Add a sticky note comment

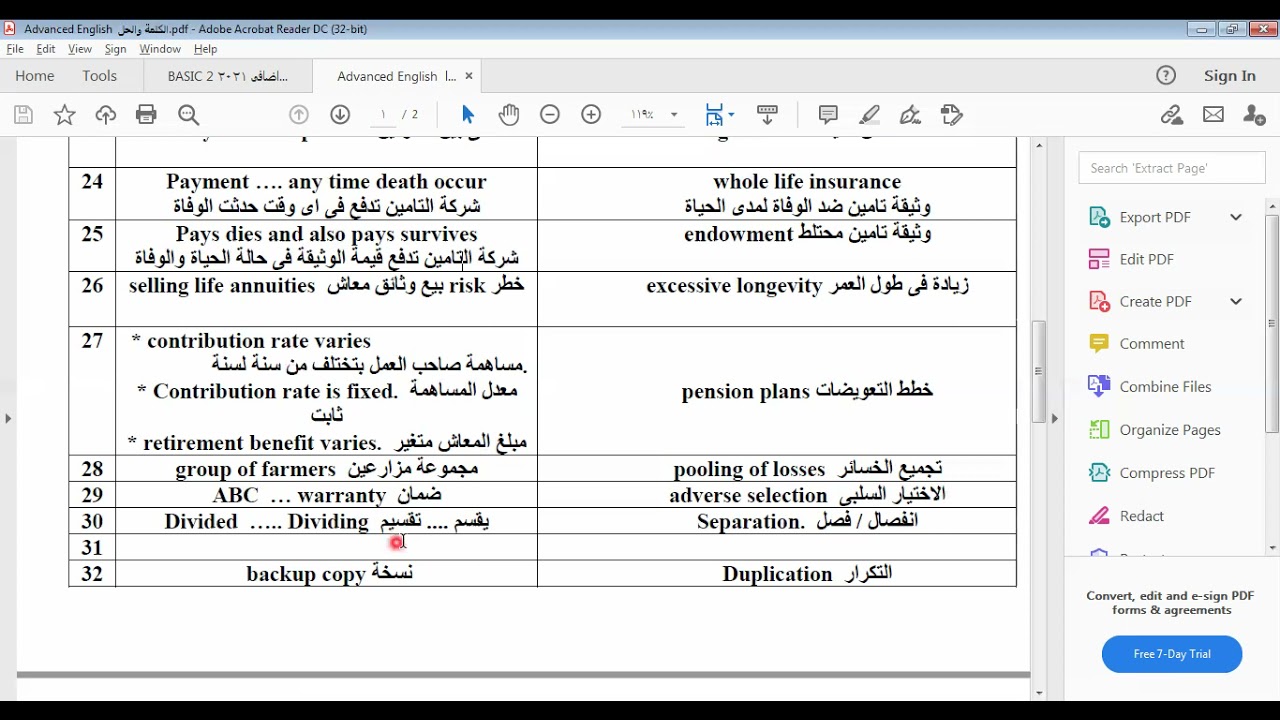(828, 115)
